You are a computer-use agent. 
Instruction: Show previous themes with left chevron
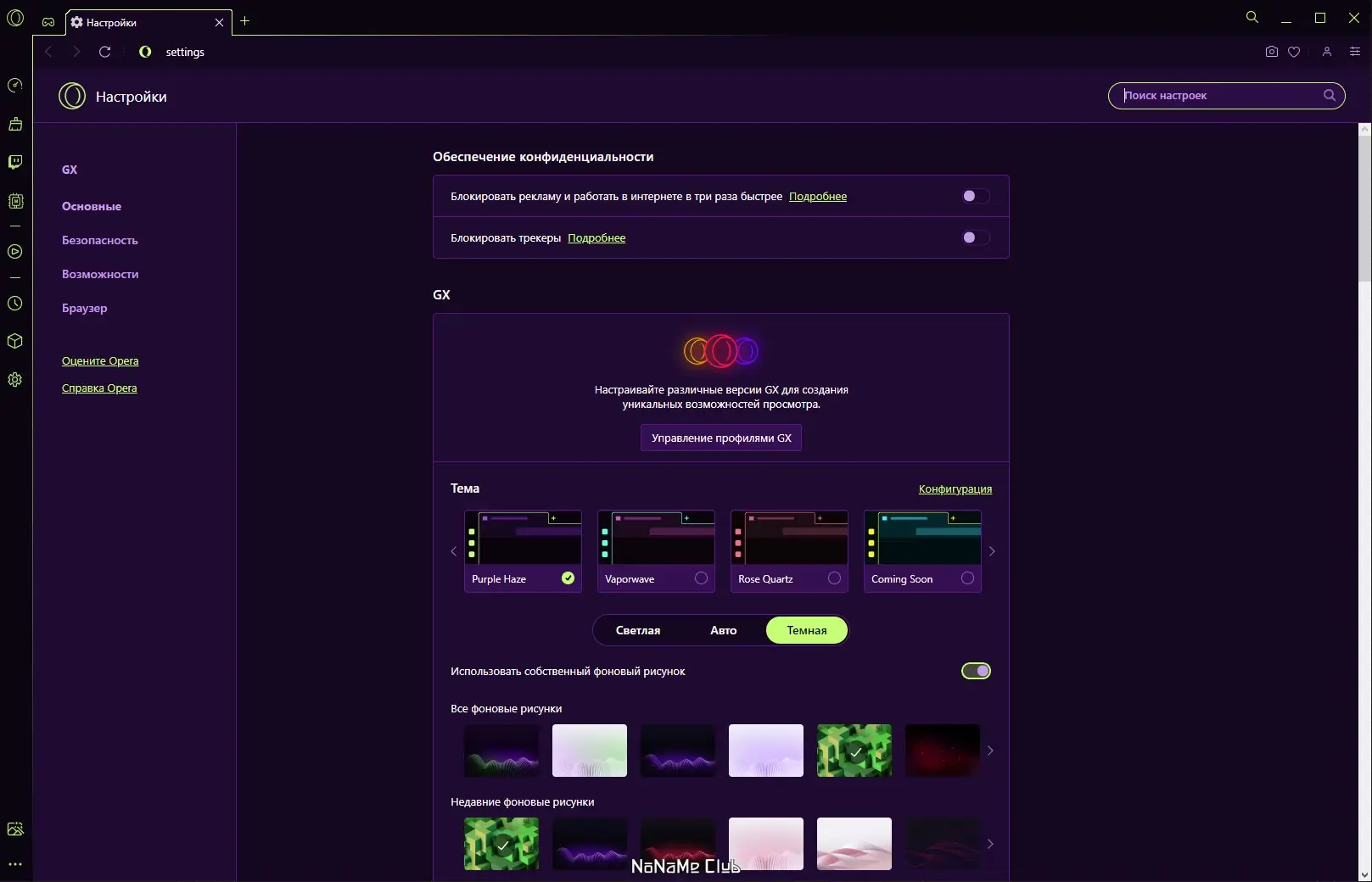coord(453,551)
